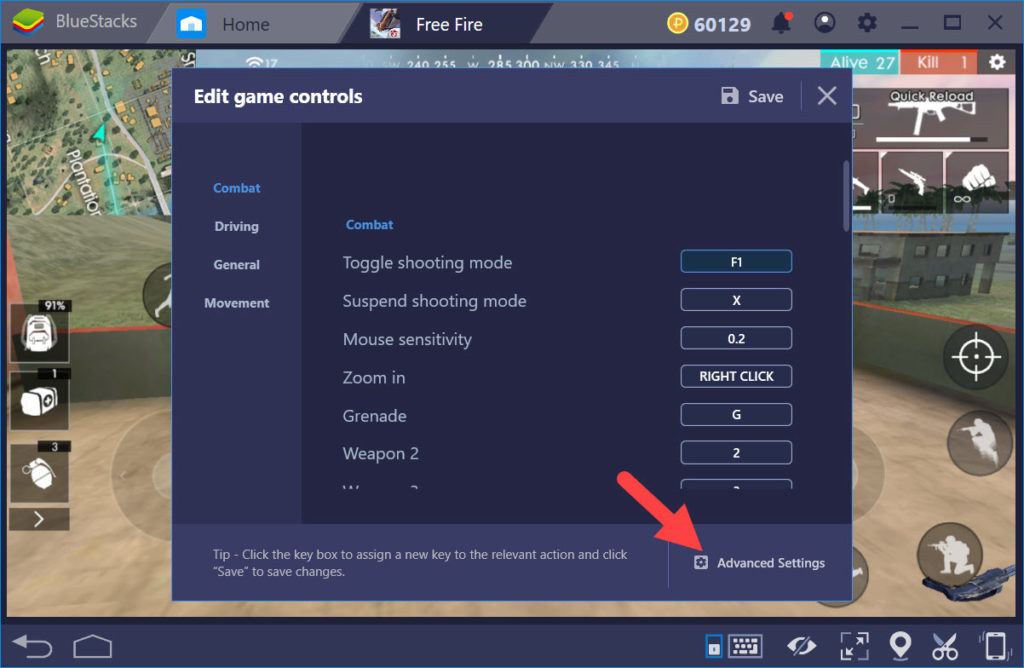Open the user account icon

[824, 22]
